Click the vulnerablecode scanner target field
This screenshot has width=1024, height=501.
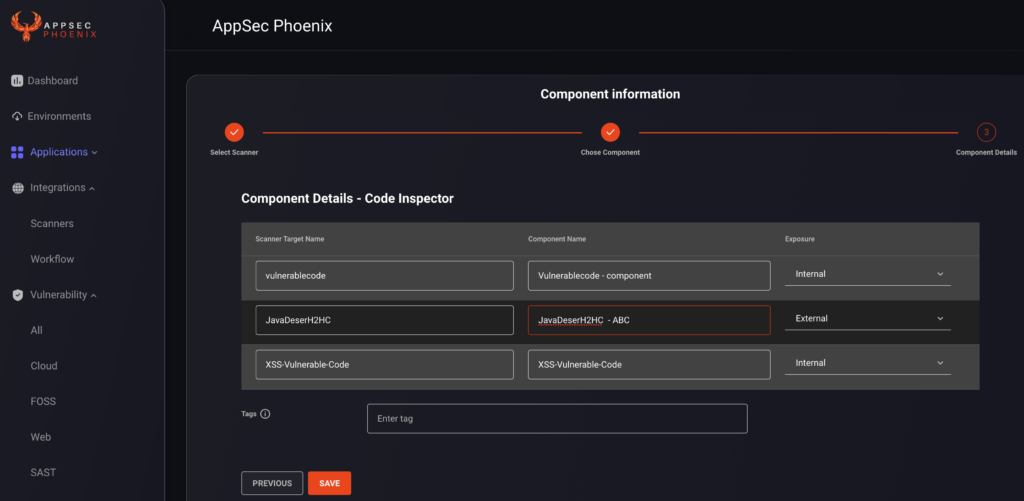tap(384, 276)
